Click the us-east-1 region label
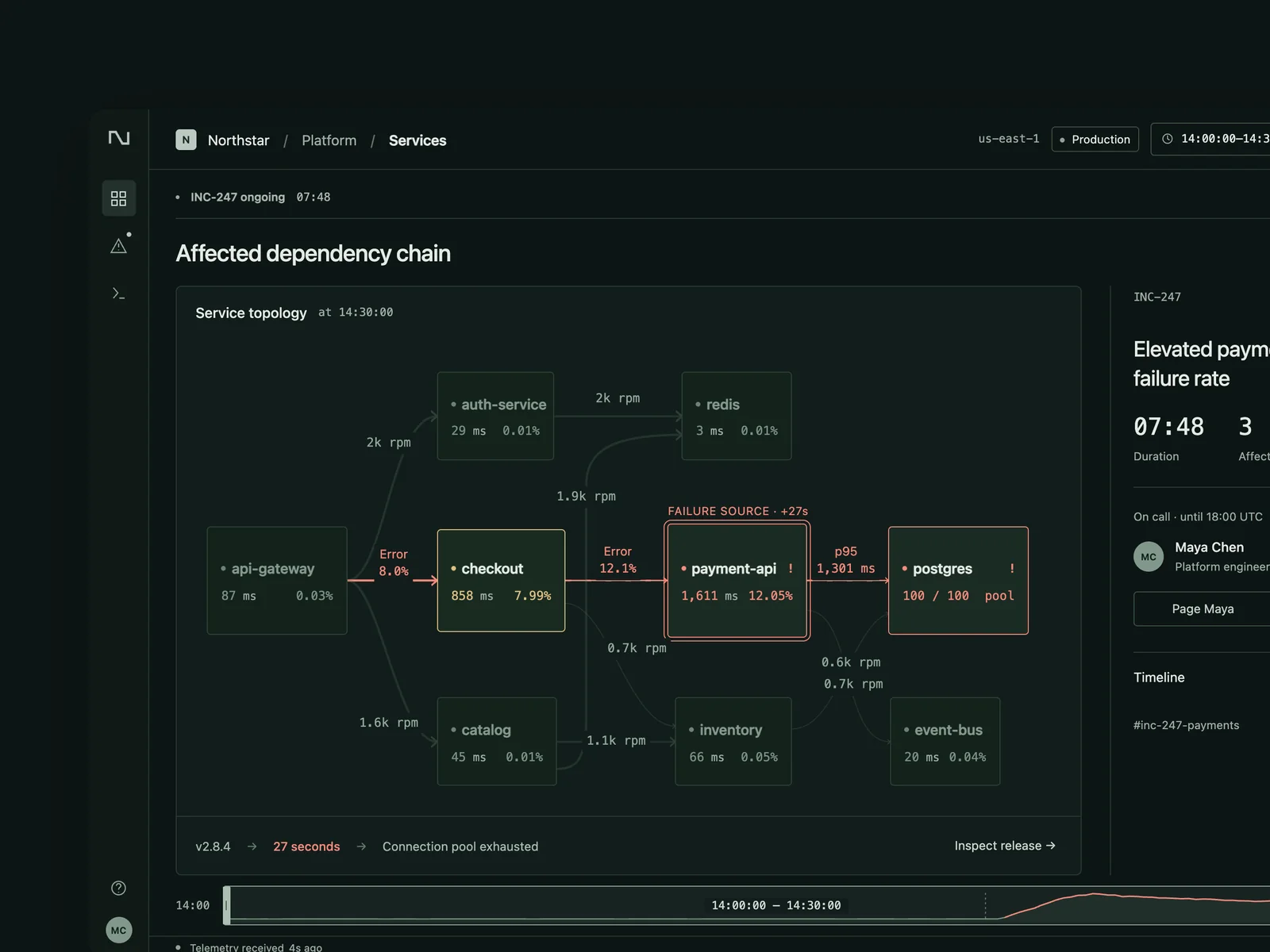Viewport: 1270px width, 952px height. 1009,139
